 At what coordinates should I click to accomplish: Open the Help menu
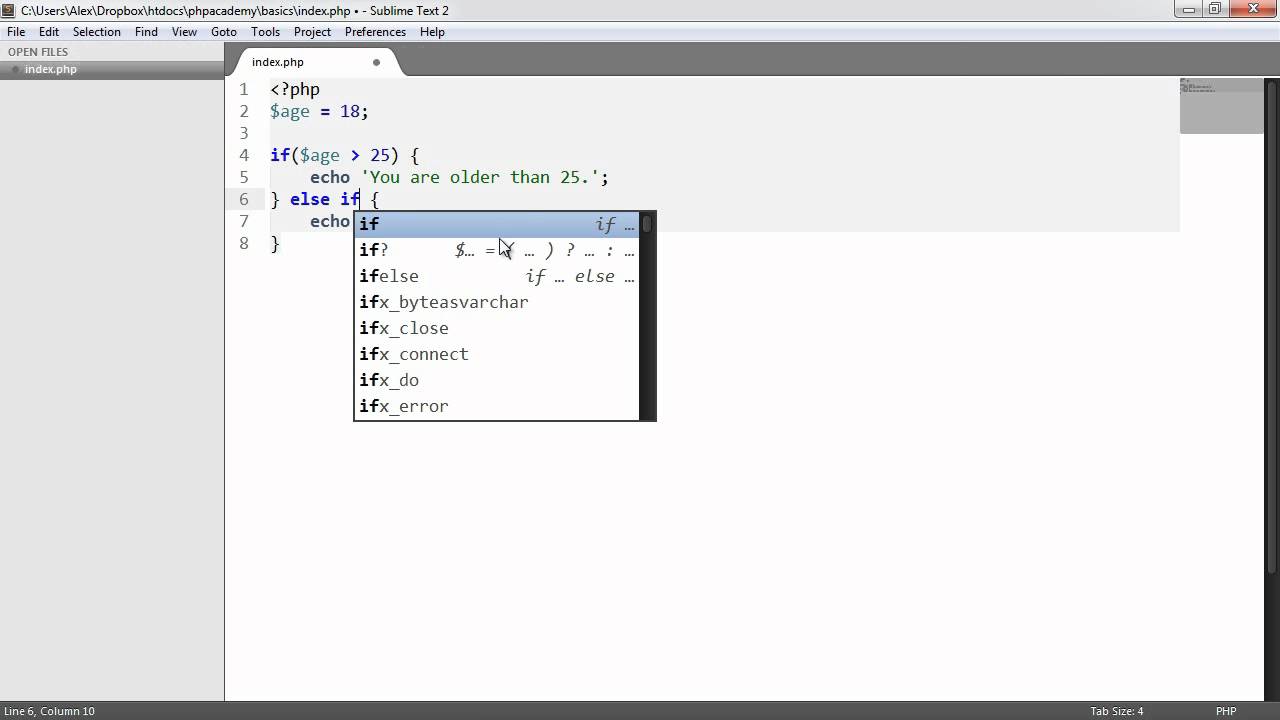tap(432, 32)
